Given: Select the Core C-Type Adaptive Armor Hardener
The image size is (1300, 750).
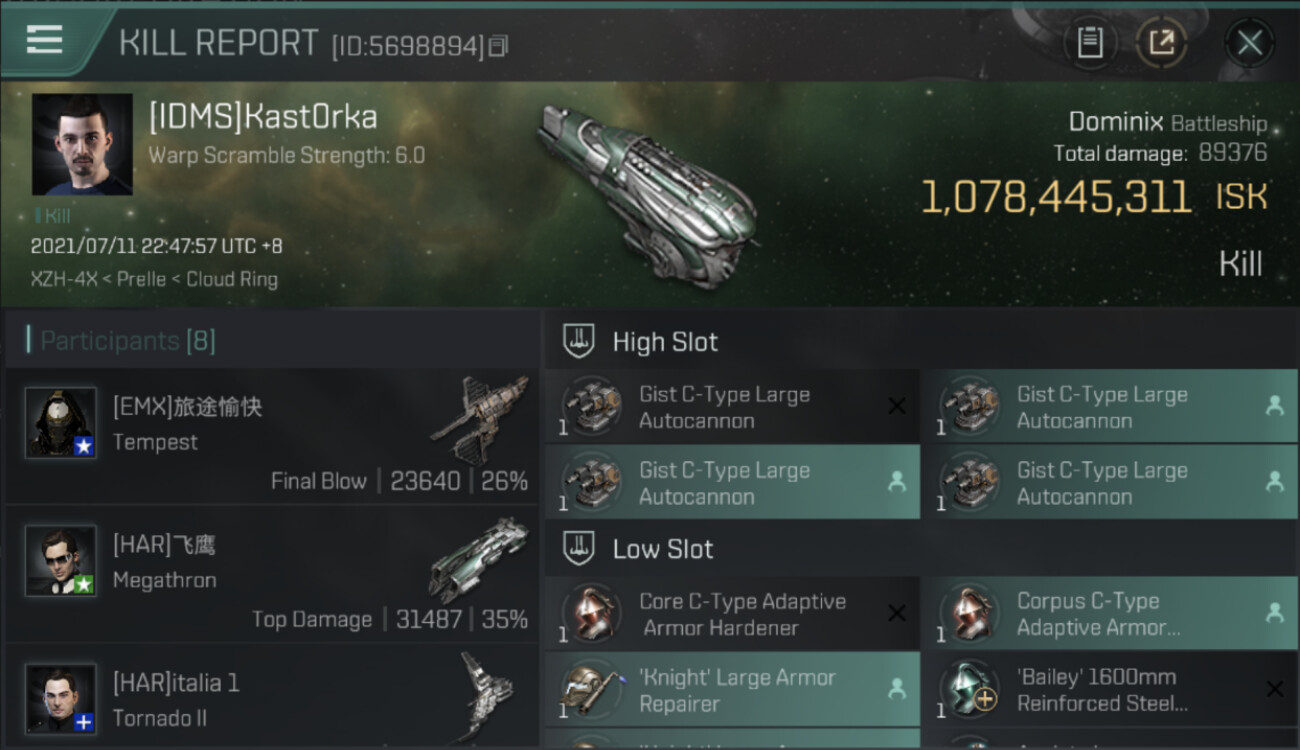Looking at the screenshot, I should click(742, 614).
